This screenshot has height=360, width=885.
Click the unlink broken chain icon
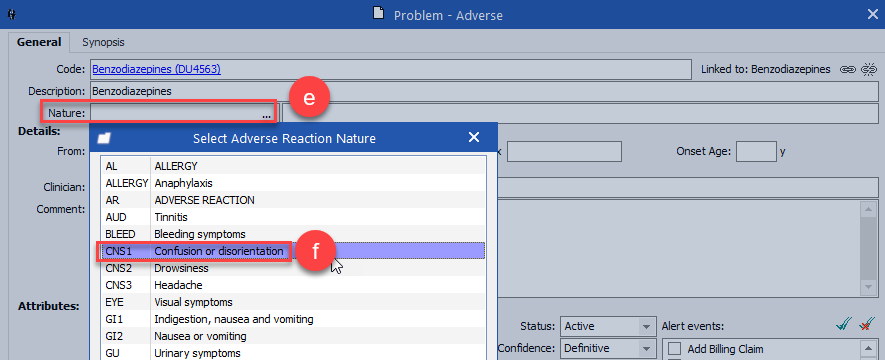pyautogui.click(x=868, y=69)
